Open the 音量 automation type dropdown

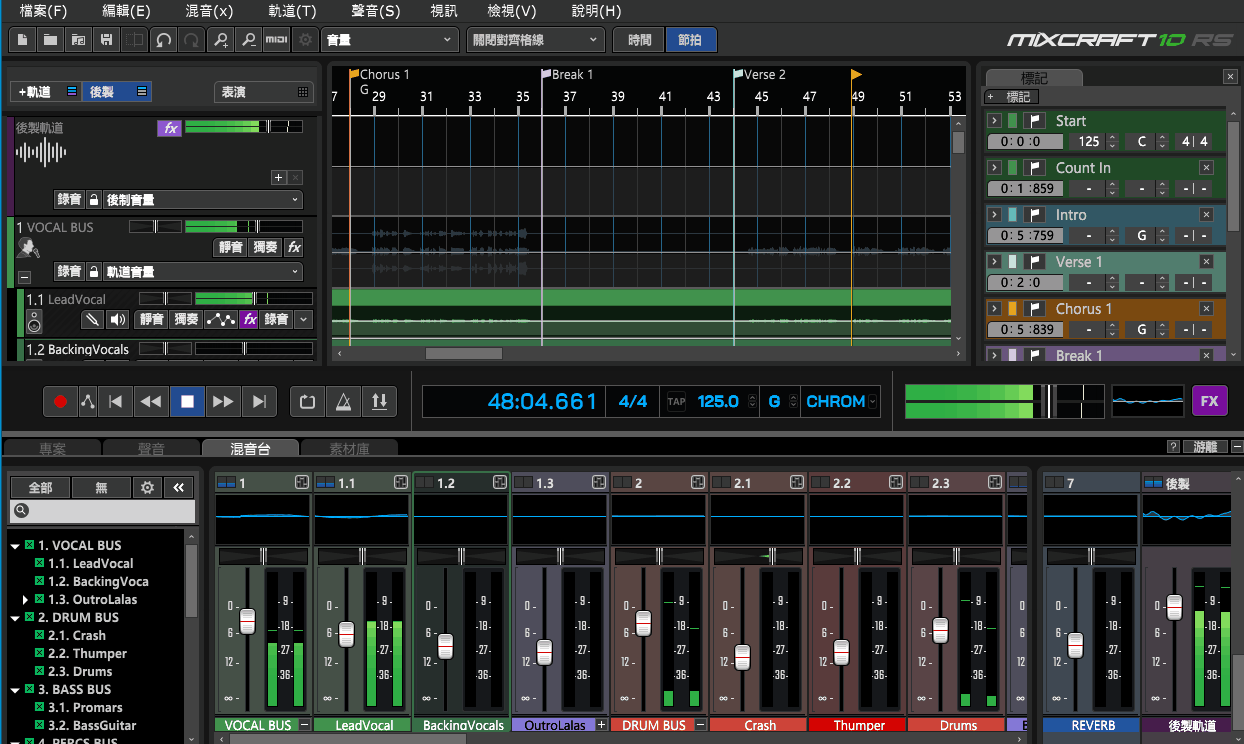(390, 40)
